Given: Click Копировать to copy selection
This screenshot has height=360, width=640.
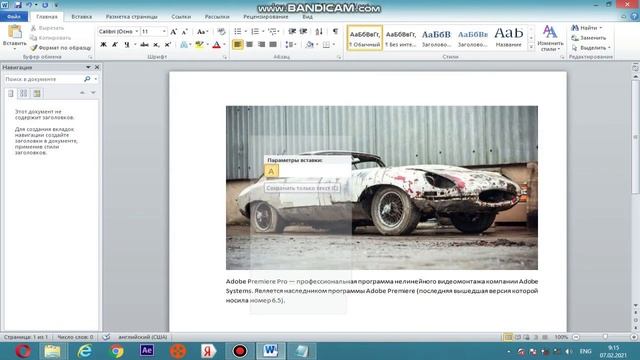Looking at the screenshot, I should pos(51,38).
